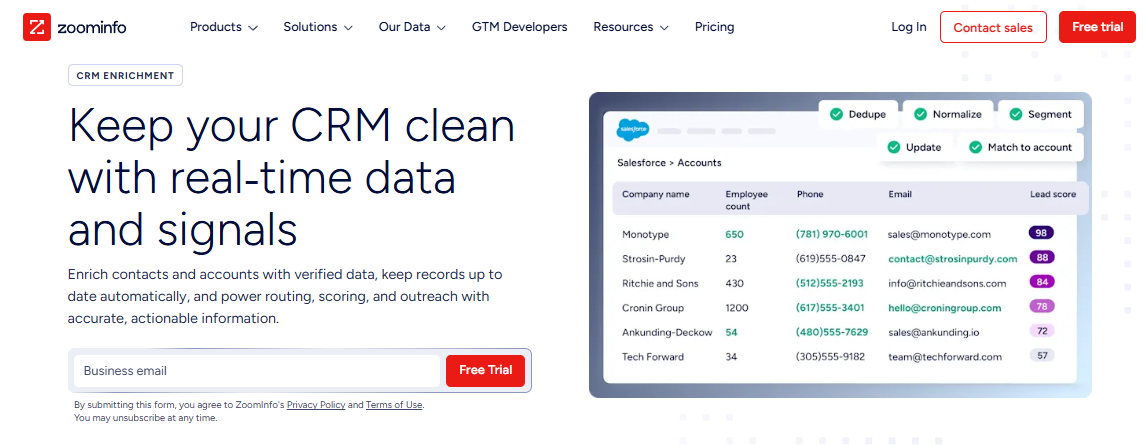Screen dimensions: 1144x445
Task: Click phone number (781) 970-6001
Action: [832, 235]
